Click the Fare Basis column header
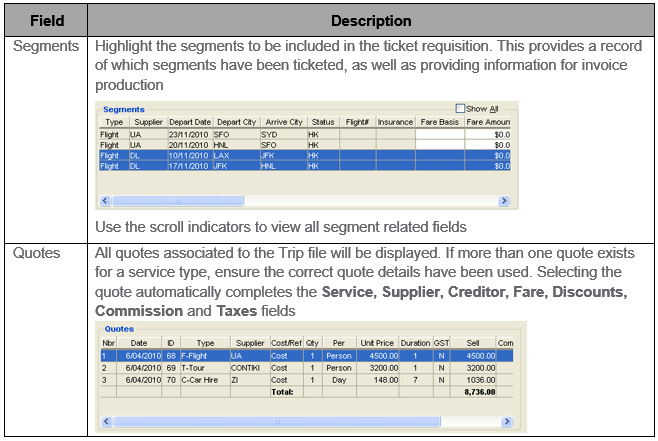The width and height of the screenshot is (658, 441). [x=440, y=122]
